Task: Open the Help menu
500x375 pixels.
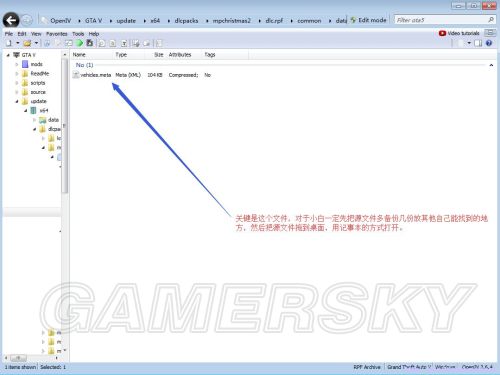Action: click(x=94, y=34)
